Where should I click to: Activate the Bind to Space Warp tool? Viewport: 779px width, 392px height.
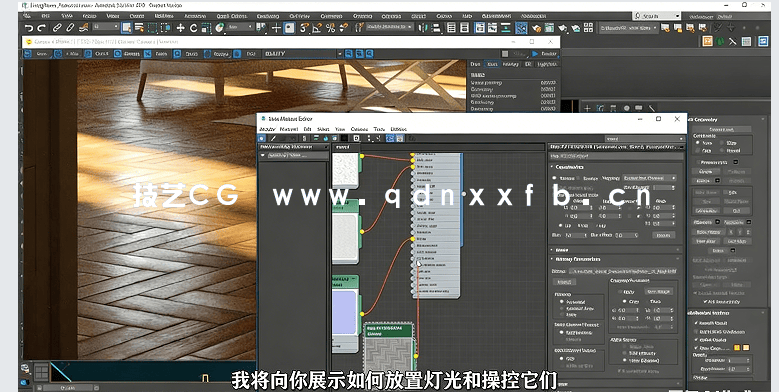pyautogui.click(x=83, y=28)
